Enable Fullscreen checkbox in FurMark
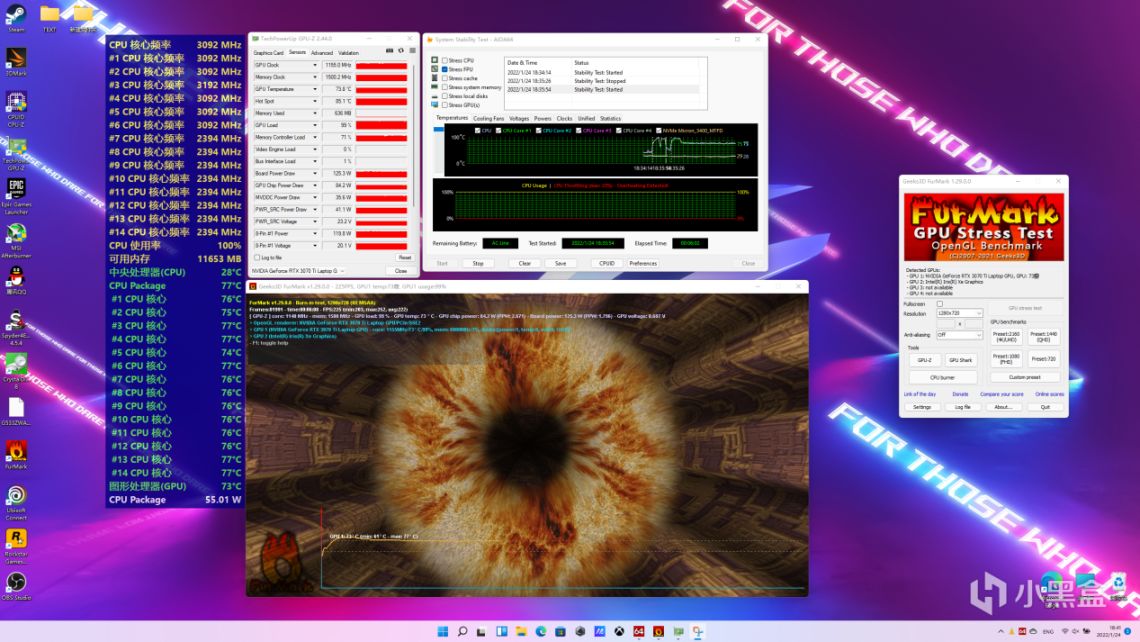1140x642 pixels. click(939, 304)
